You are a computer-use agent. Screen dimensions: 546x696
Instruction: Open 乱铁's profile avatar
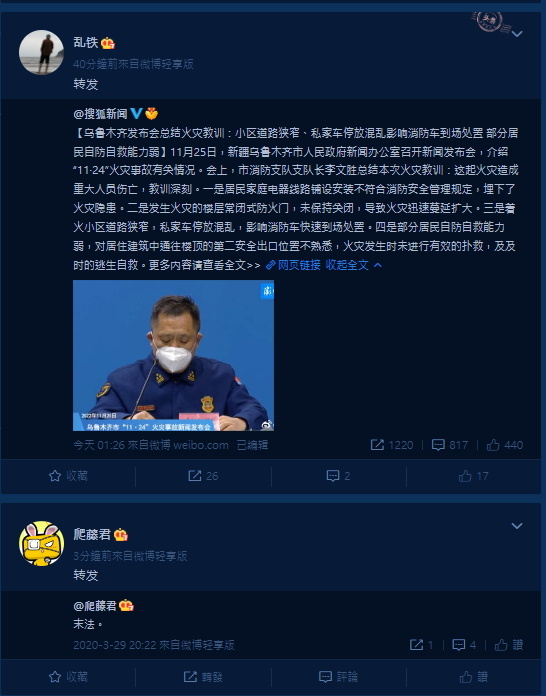tap(41, 52)
